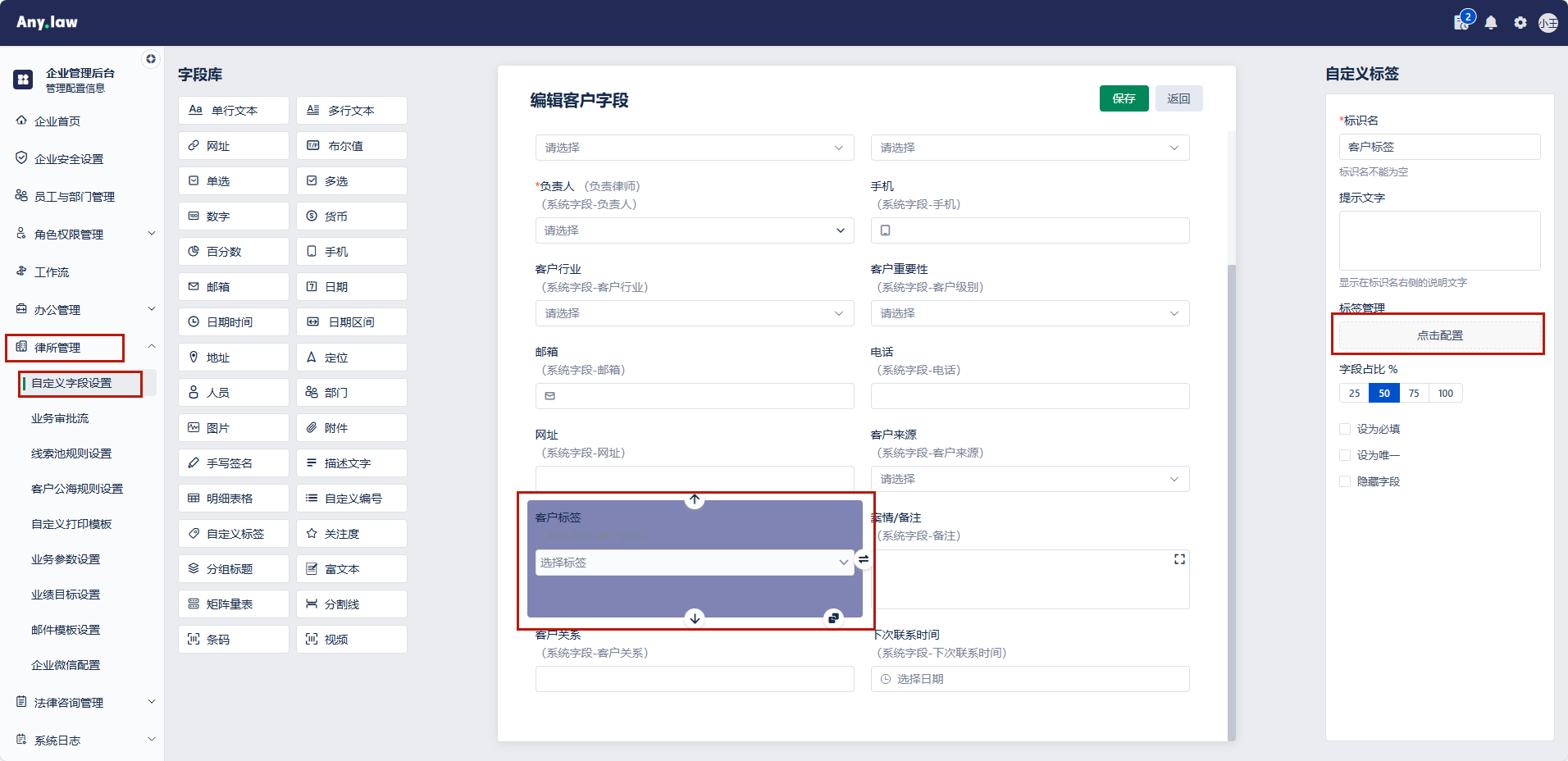The image size is (1568, 761).
Task: Click the 标识名 input field
Action: click(1439, 147)
